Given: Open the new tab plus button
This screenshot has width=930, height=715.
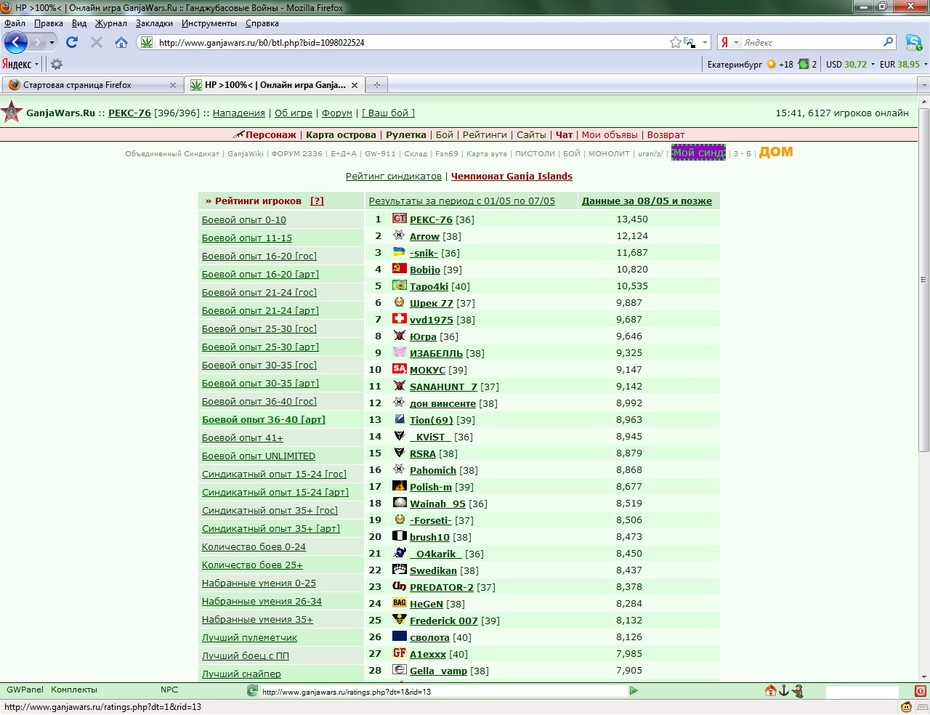Looking at the screenshot, I should pos(376,85).
